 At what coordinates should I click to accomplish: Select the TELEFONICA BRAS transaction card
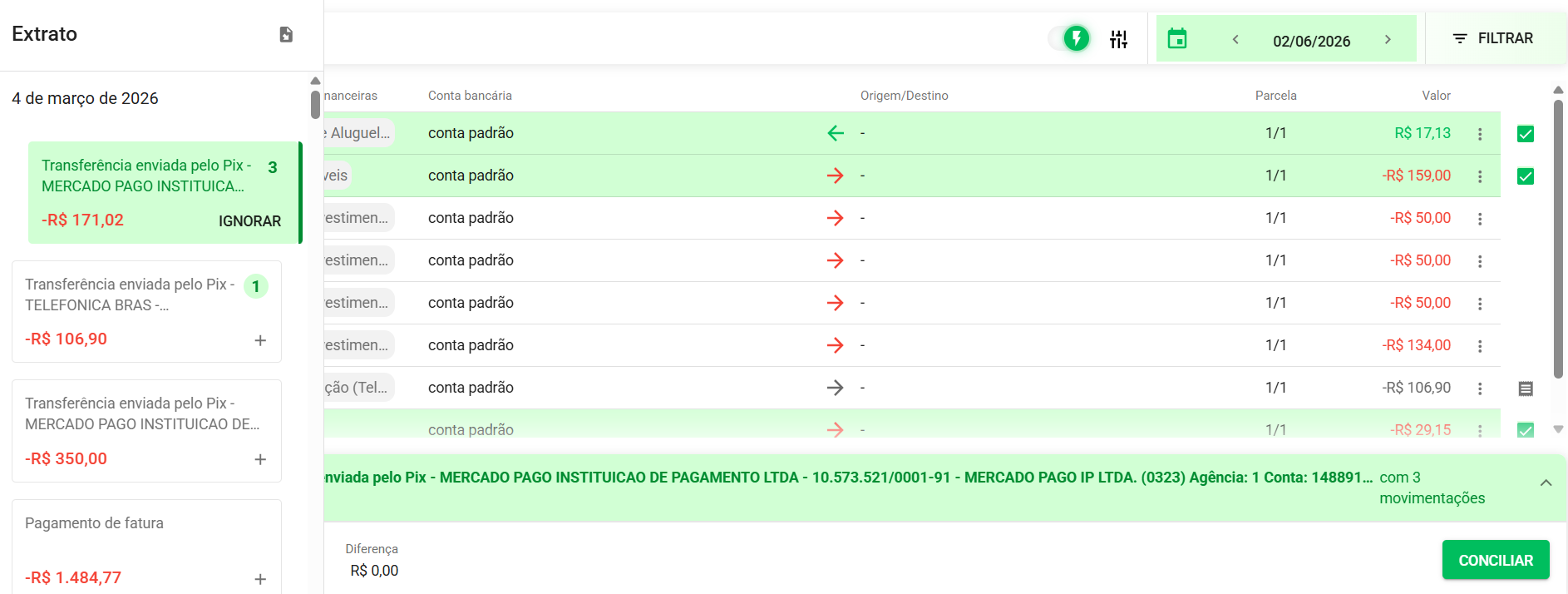[146, 312]
